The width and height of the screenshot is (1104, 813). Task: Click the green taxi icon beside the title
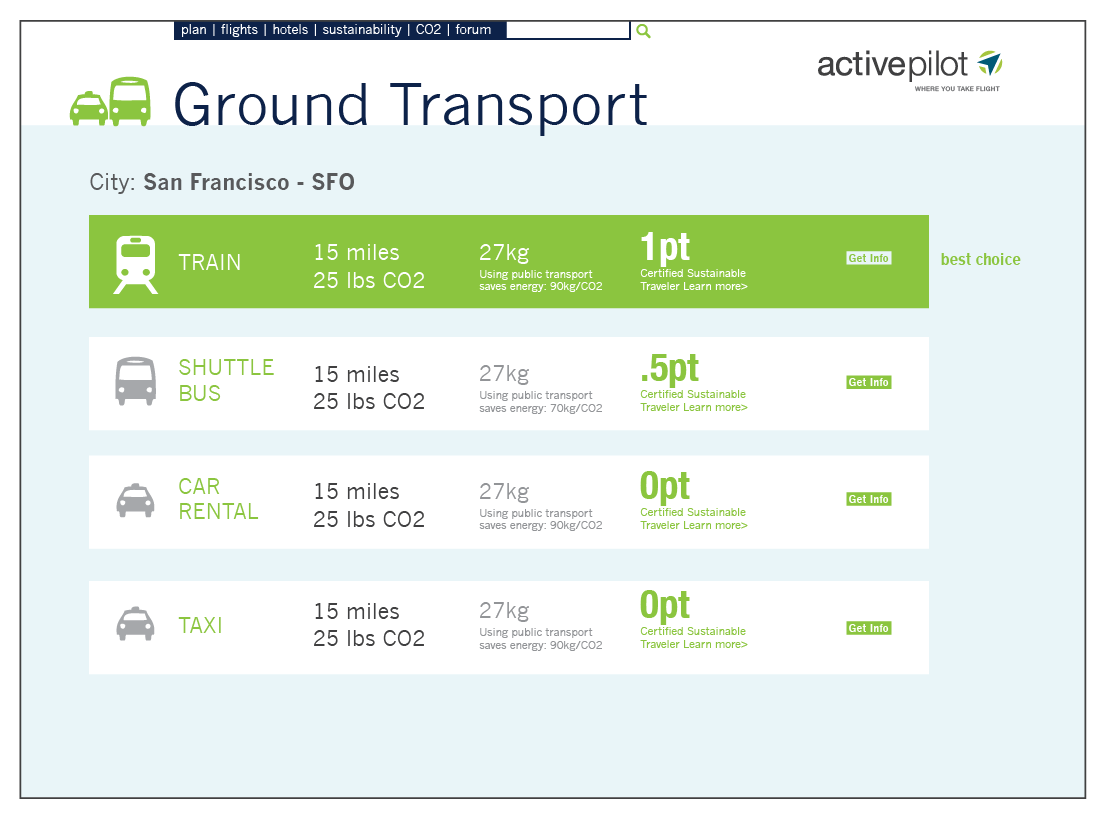pyautogui.click(x=89, y=108)
